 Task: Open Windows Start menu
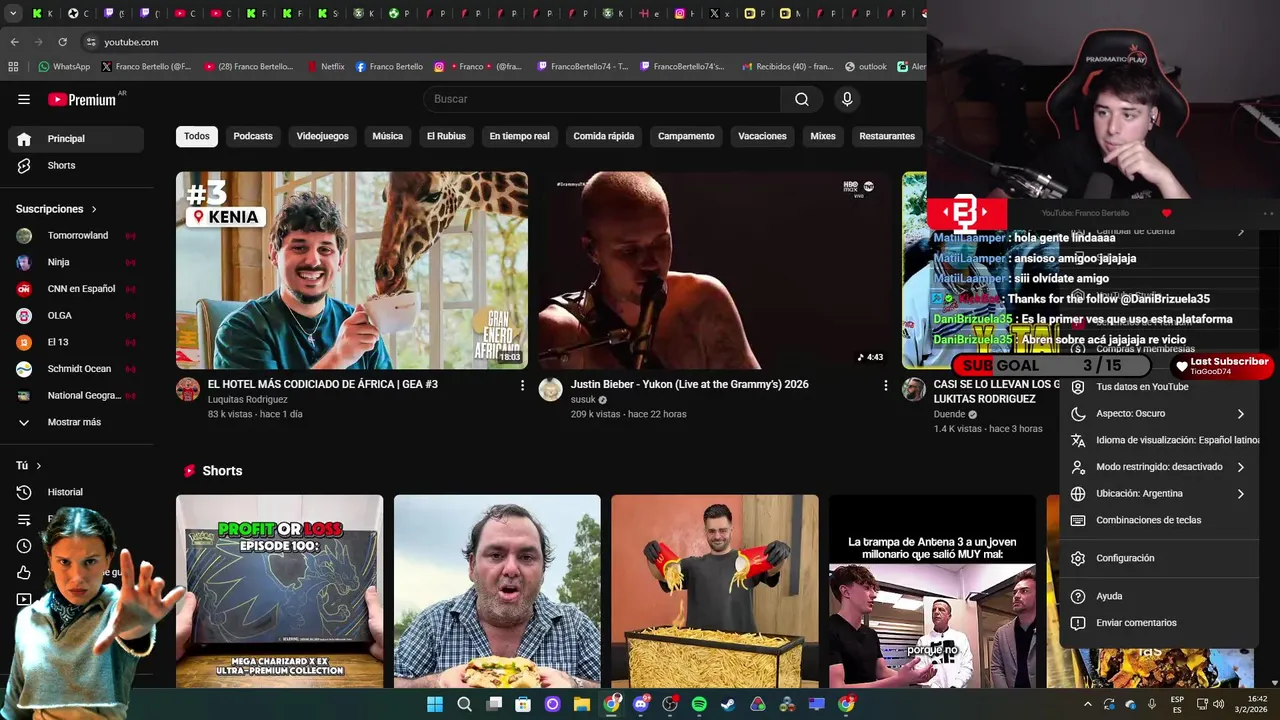point(435,704)
